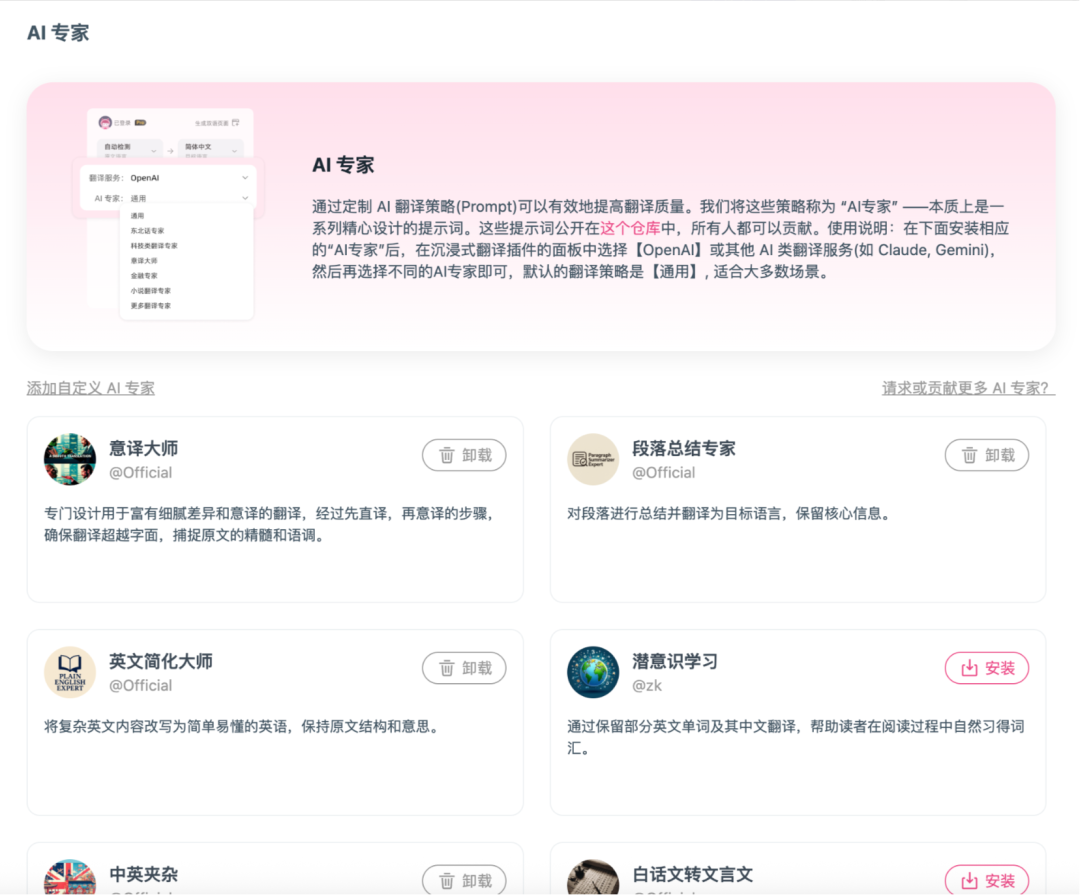The image size is (1080, 895).
Task: Click the 段落总结专家 avatar icon
Action: click(593, 460)
